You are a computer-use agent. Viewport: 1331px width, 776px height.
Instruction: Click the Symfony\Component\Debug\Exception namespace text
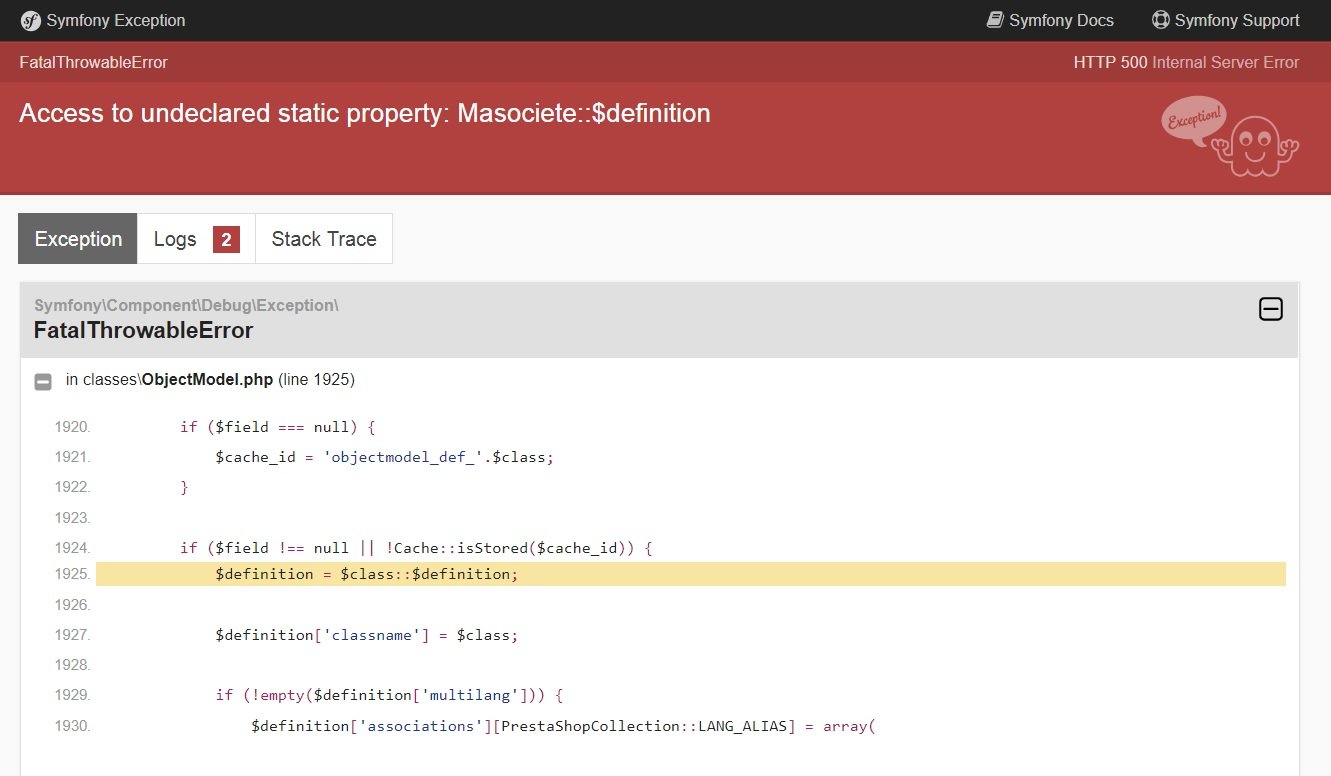pos(186,305)
